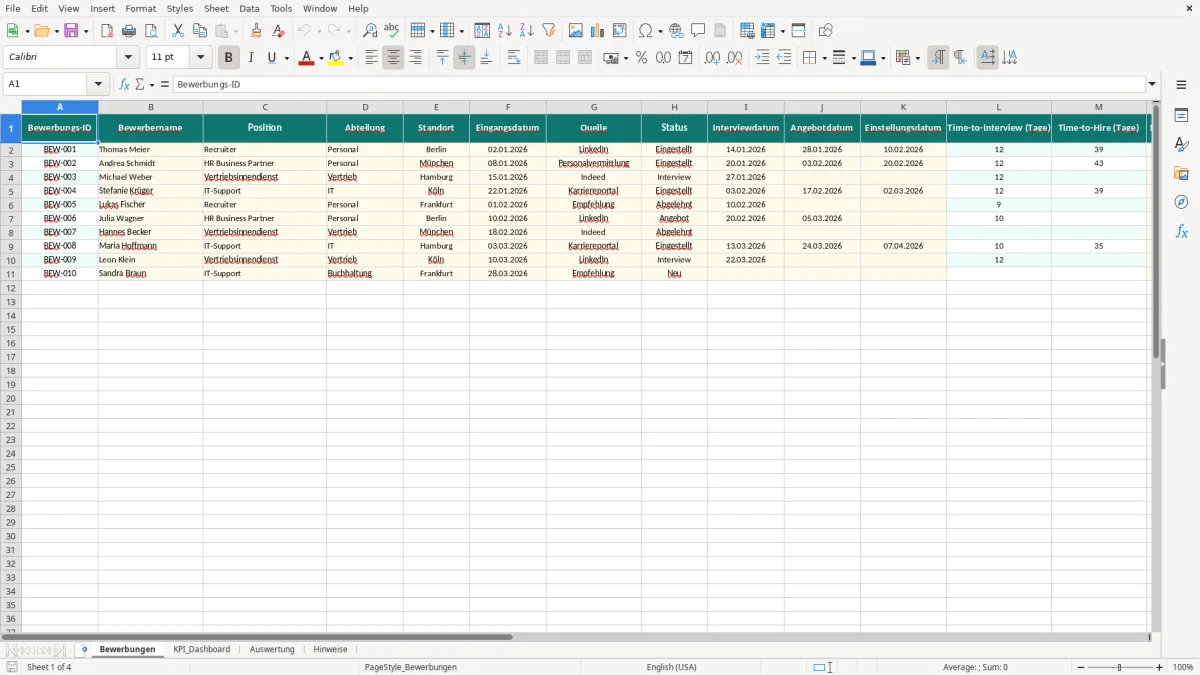1200x675 pixels.
Task: Open the Sheet menu
Action: 216,8
